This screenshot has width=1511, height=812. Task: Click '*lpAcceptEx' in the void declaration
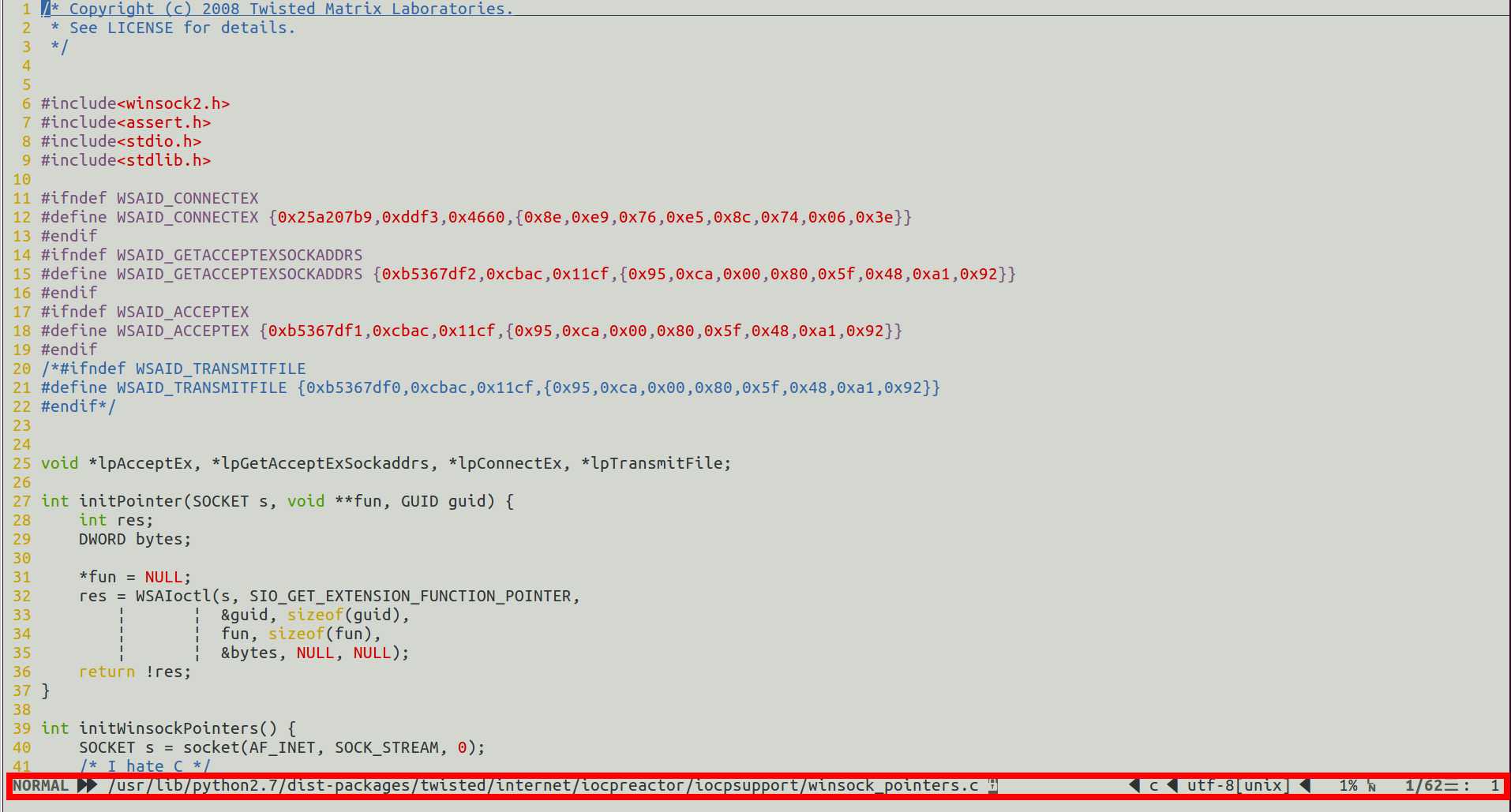140,463
